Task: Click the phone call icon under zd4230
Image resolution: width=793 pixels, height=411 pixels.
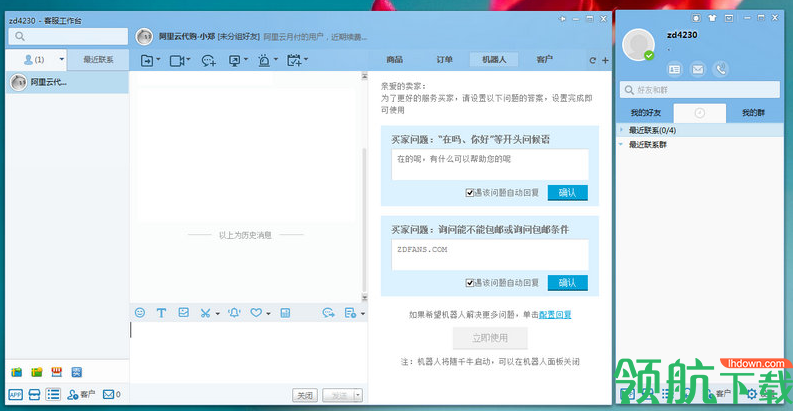Action: click(721, 69)
